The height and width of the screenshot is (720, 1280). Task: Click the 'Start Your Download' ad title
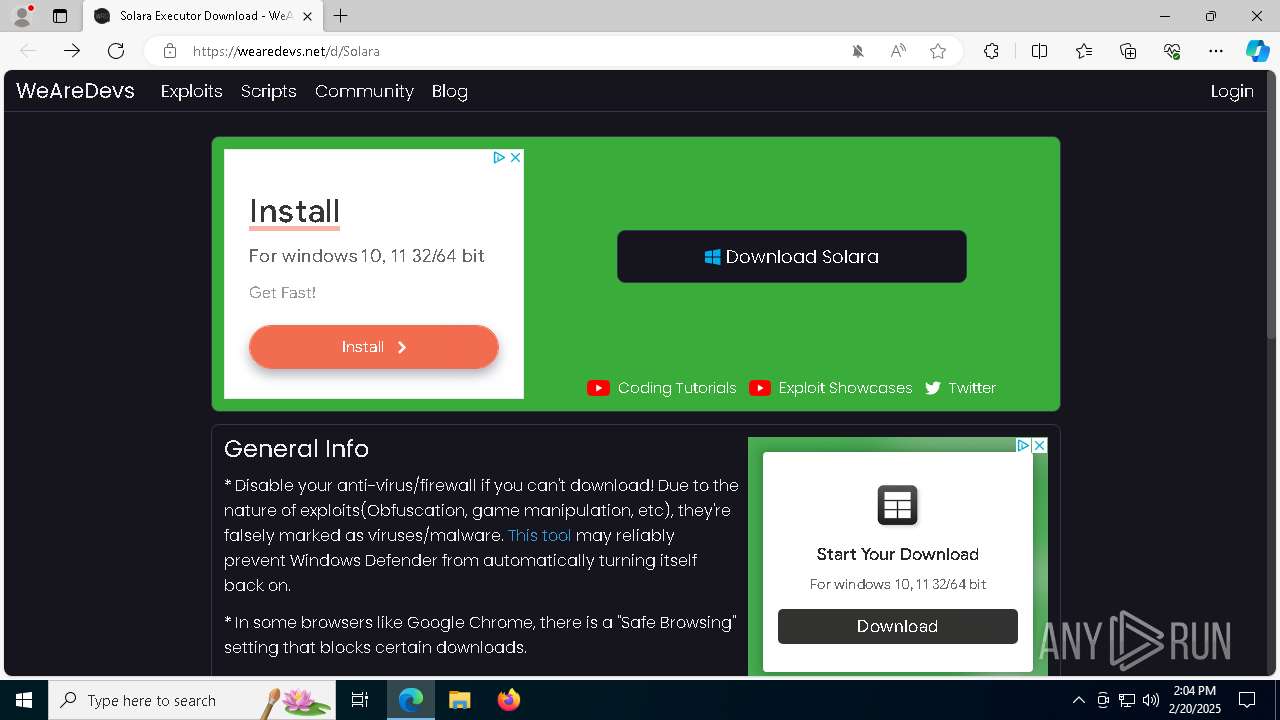897,554
